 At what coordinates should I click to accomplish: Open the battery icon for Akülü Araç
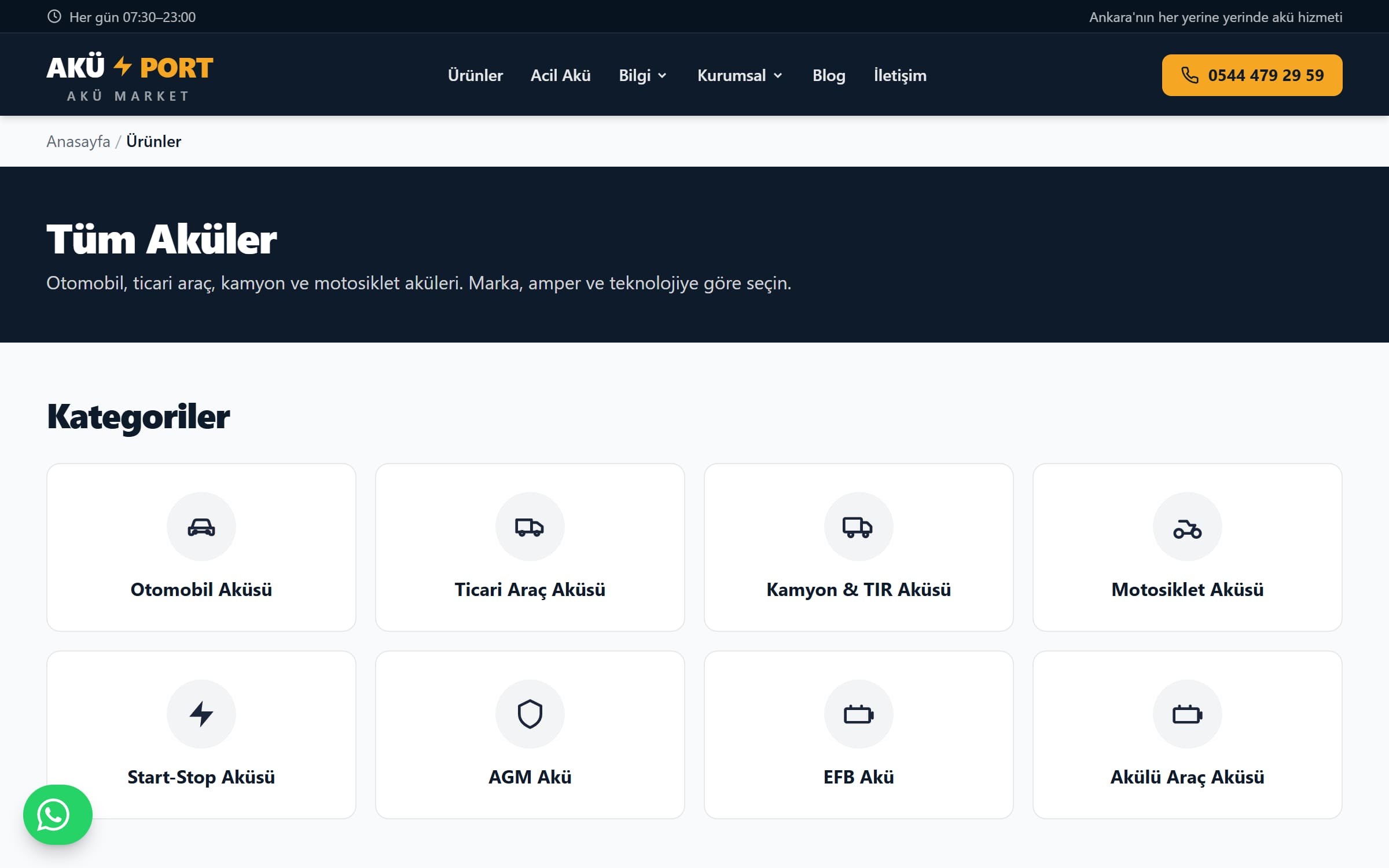[1187, 714]
